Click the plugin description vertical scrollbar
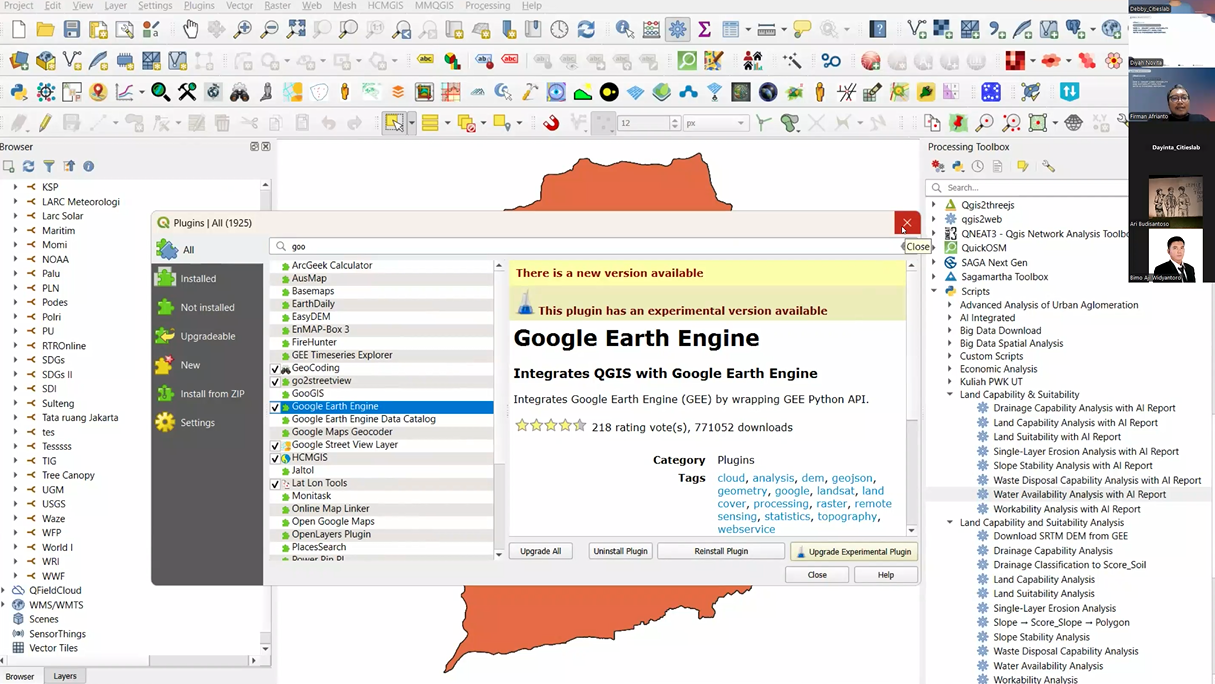1215x684 pixels. click(x=911, y=398)
